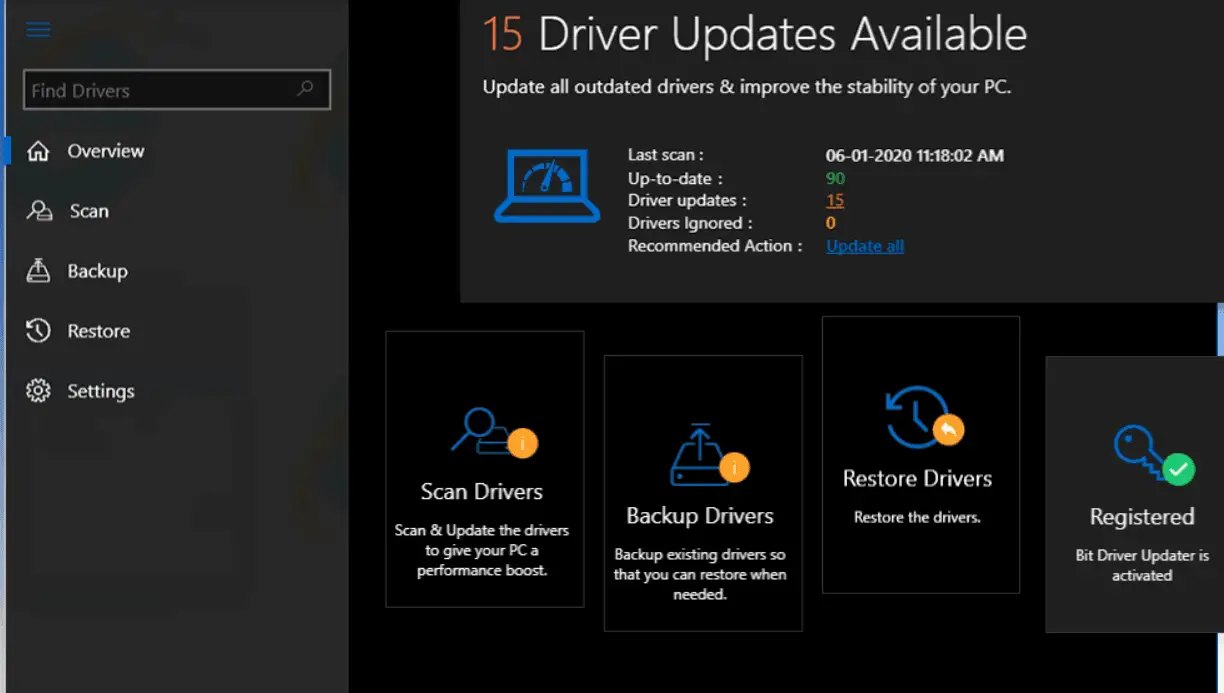Screen dimensions: 1224x693
Task: Click the search magnifier in Find Drivers
Action: coord(306,89)
